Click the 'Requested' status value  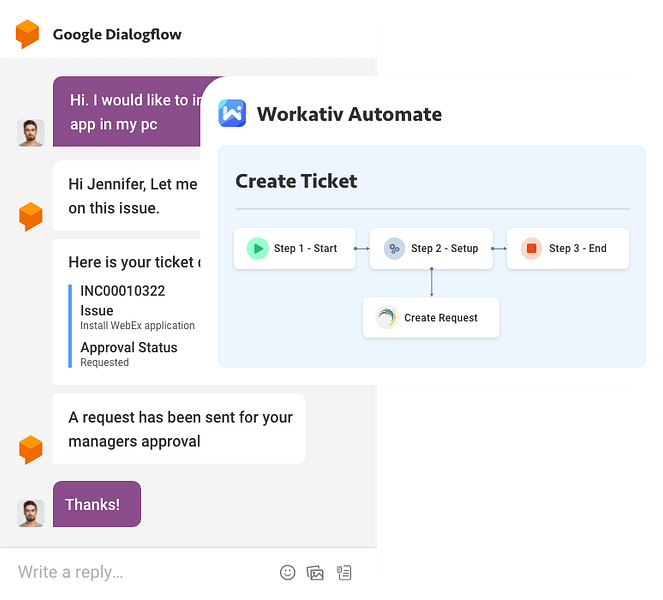tap(104, 362)
